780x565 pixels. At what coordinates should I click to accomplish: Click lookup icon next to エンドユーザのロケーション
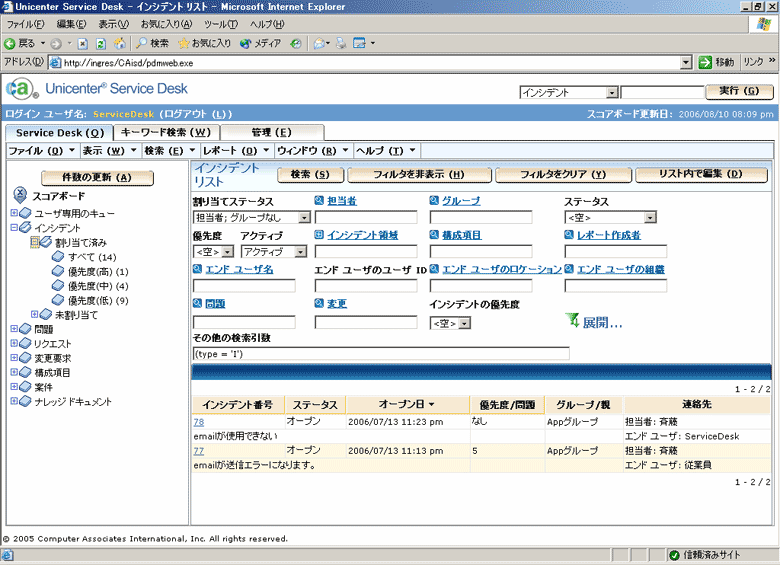click(434, 269)
